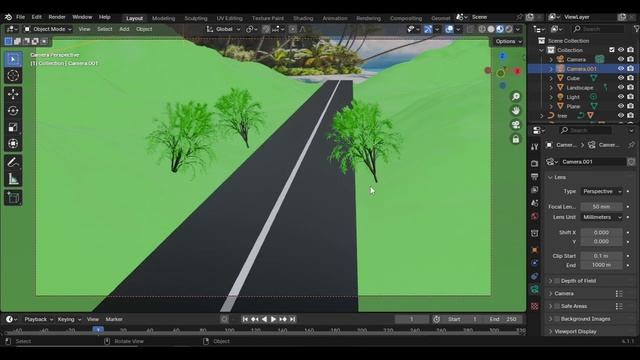This screenshot has height=360, width=640.
Task: Toggle camera view with camera gizmo icon
Action: pos(516,125)
